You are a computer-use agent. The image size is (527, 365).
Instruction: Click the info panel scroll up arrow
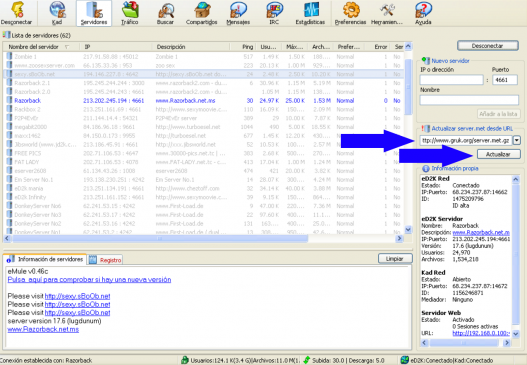[x=516, y=179]
